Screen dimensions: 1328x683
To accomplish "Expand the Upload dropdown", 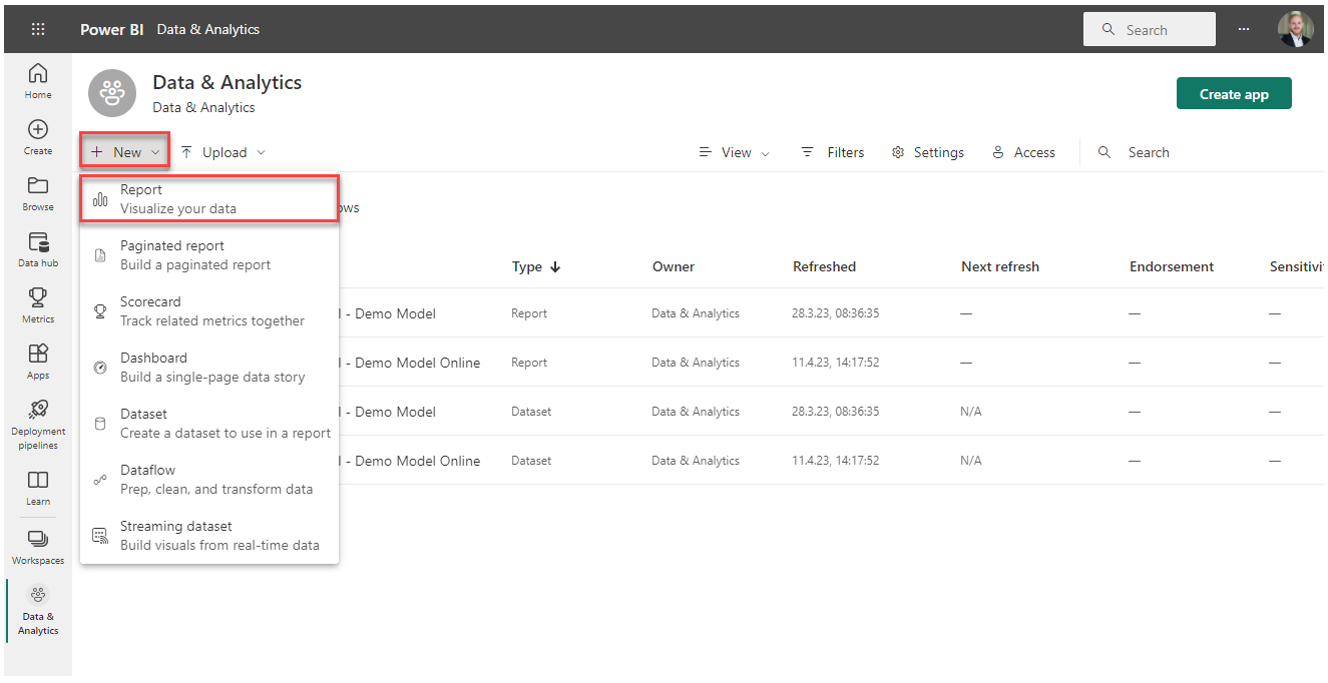I will point(223,152).
